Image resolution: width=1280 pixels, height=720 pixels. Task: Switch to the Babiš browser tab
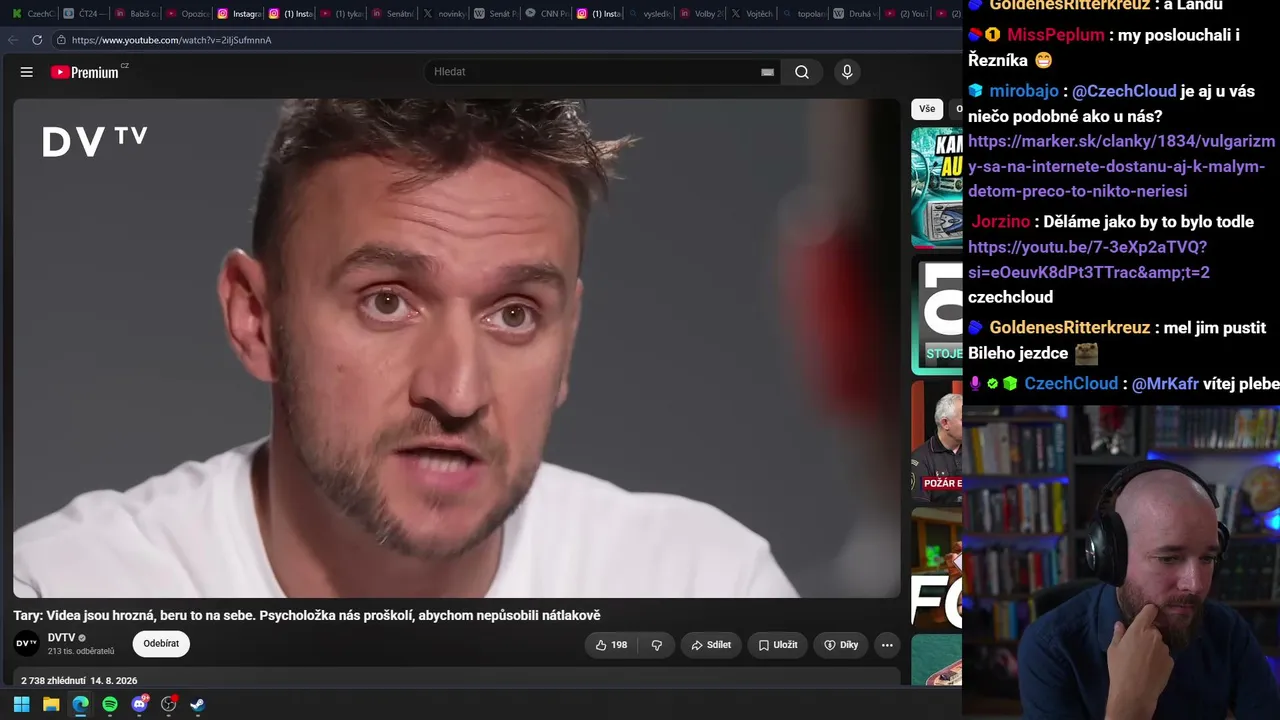coord(136,14)
